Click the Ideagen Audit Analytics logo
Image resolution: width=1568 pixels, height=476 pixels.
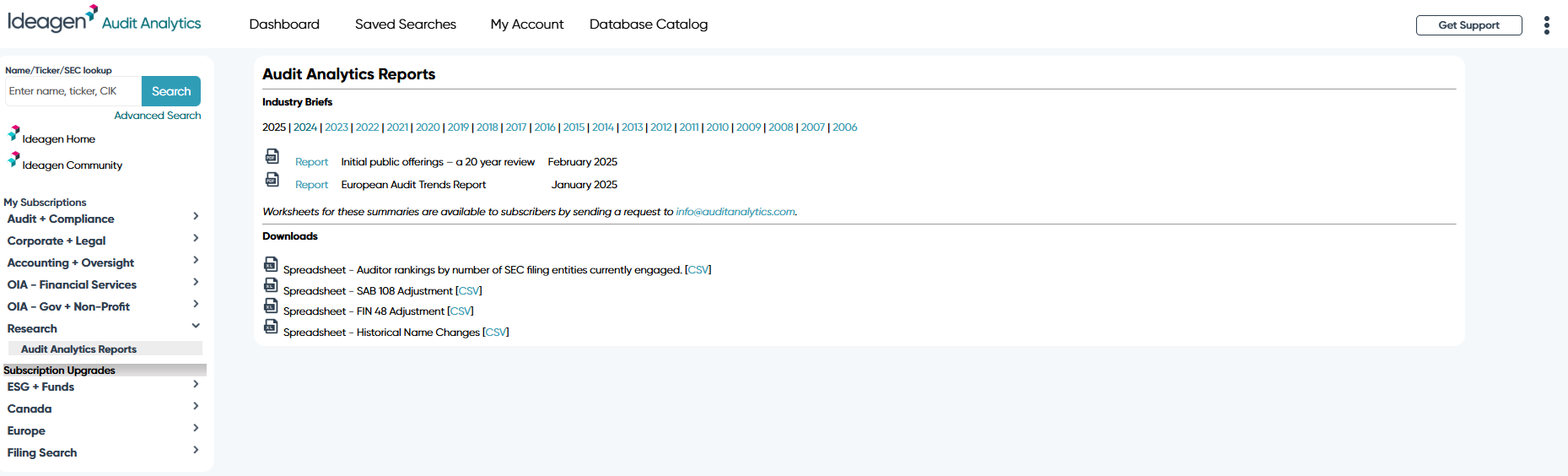click(105, 19)
